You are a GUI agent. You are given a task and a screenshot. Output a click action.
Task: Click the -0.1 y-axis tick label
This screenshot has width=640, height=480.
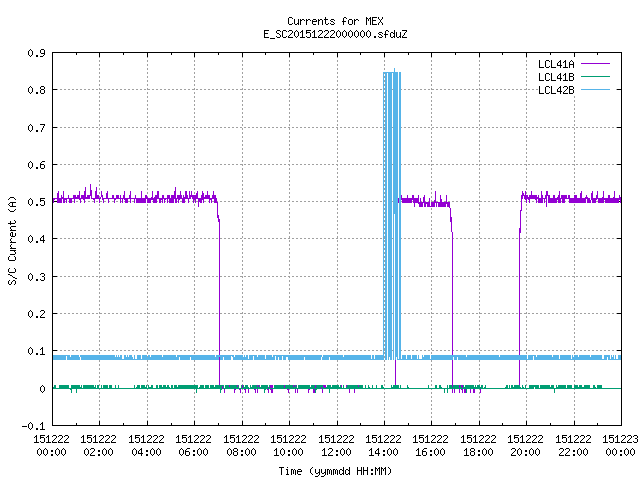(33, 426)
